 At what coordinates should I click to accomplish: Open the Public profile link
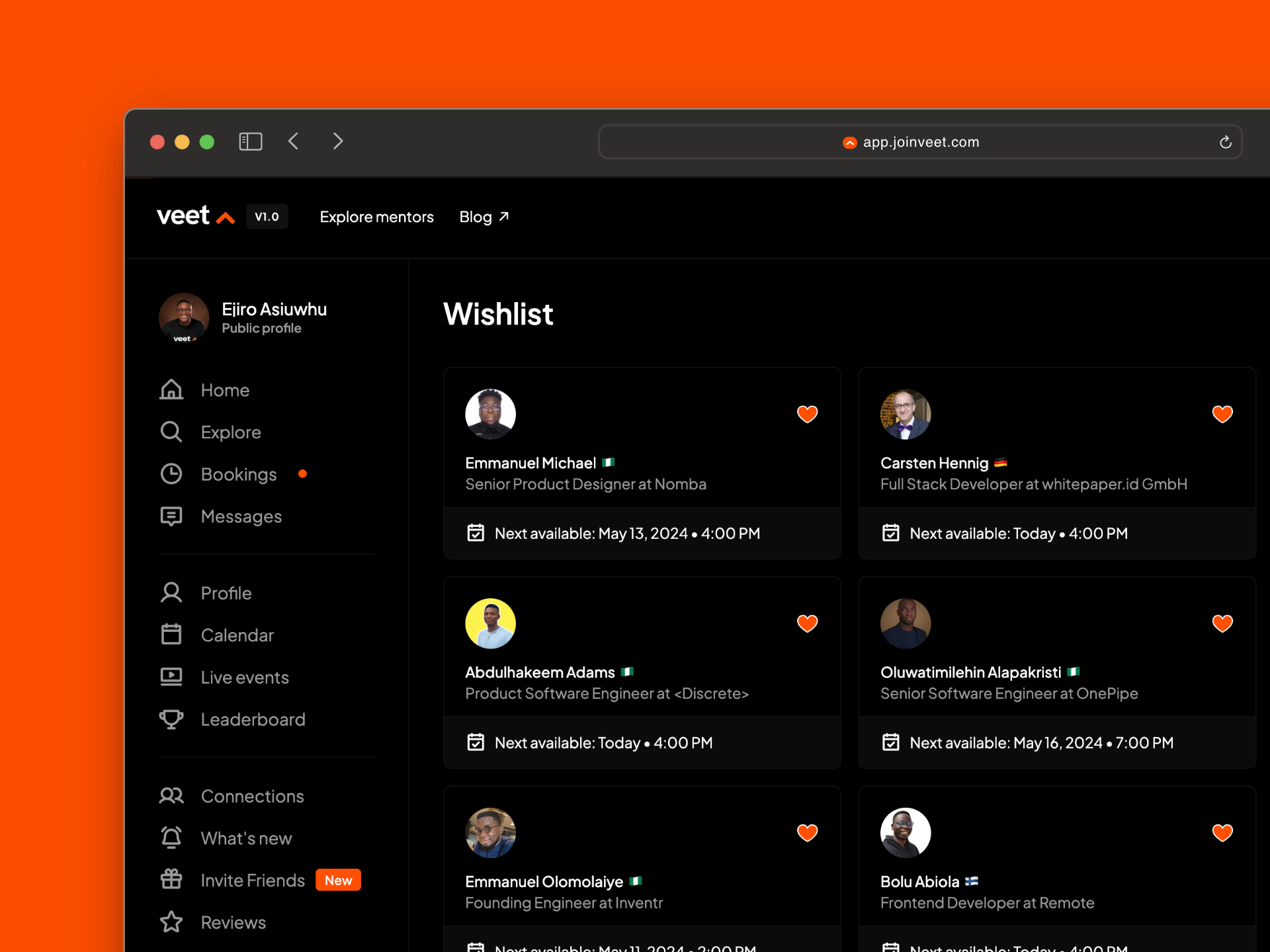(x=262, y=329)
